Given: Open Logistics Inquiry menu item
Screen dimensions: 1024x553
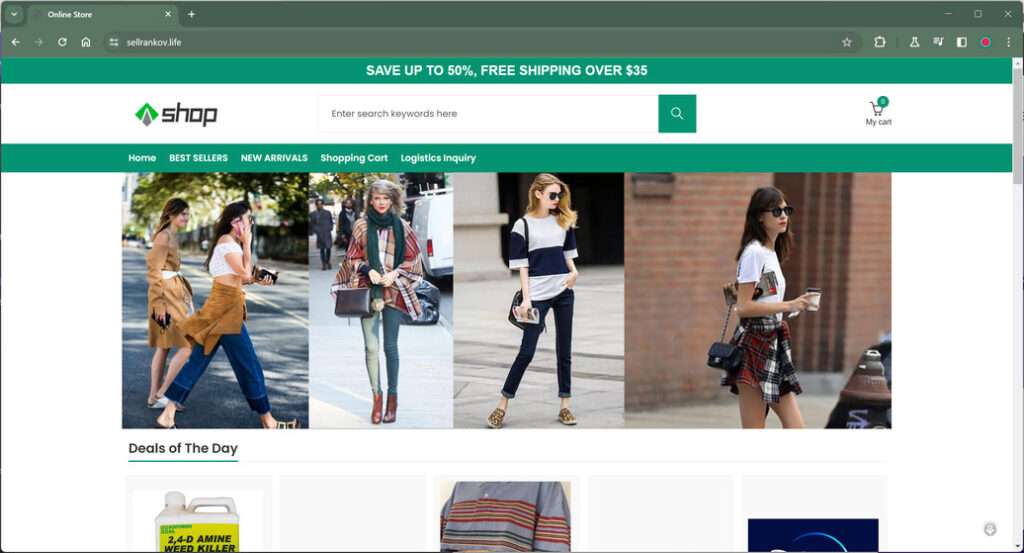Looking at the screenshot, I should (438, 158).
